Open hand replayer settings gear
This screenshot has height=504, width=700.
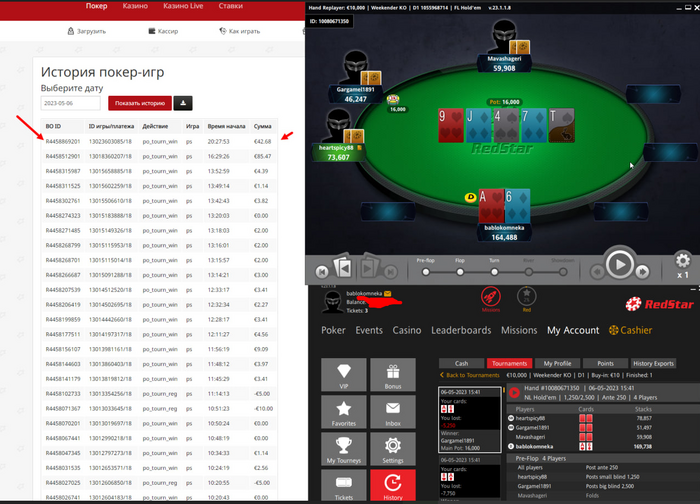pos(683,260)
